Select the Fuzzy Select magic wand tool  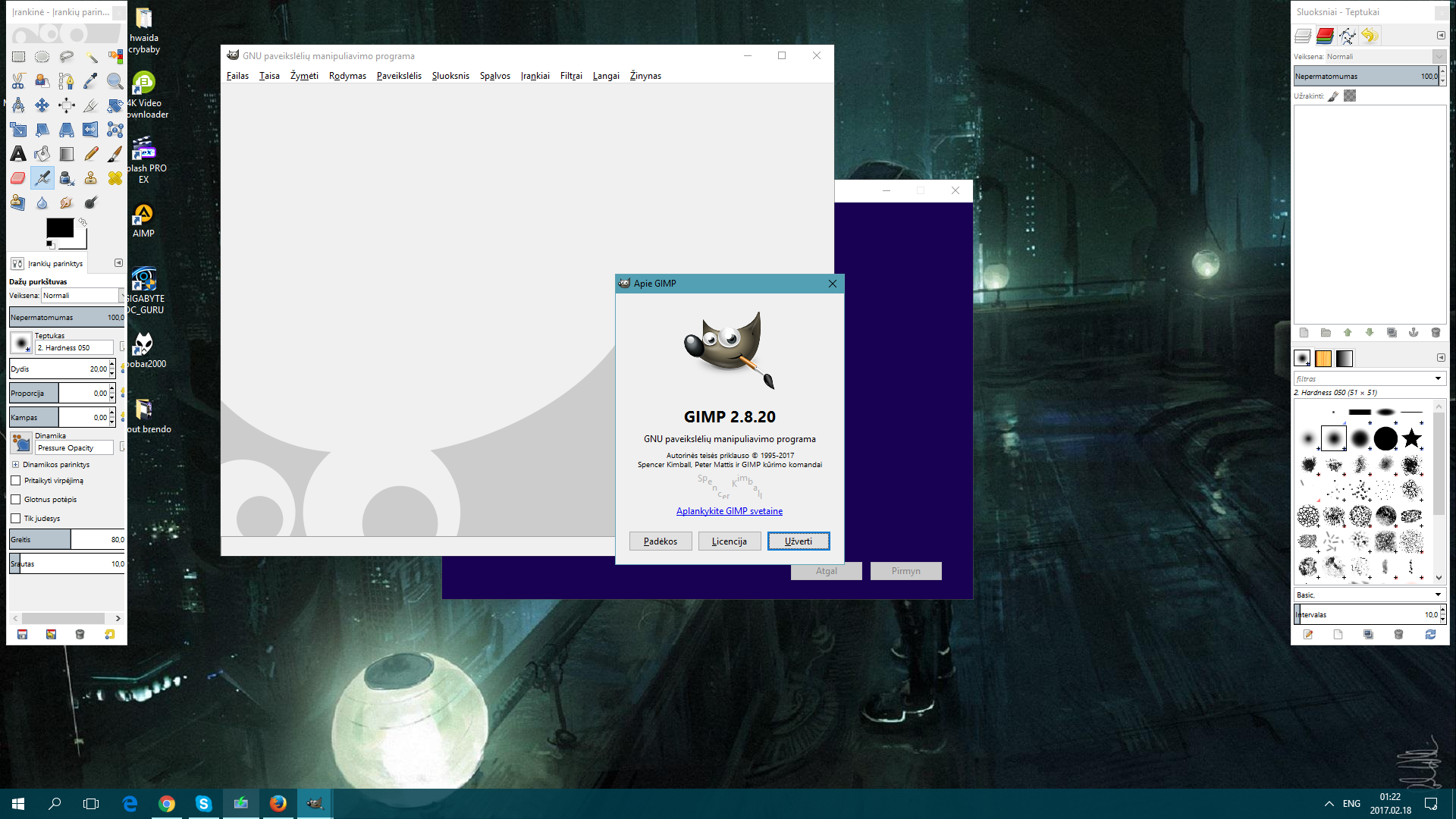pyautogui.click(x=91, y=57)
